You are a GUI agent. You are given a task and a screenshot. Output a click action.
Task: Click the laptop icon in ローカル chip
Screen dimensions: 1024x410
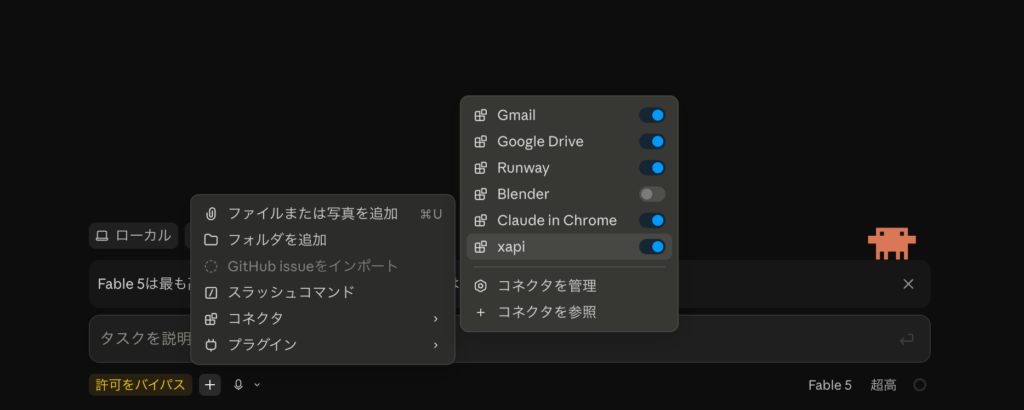102,236
